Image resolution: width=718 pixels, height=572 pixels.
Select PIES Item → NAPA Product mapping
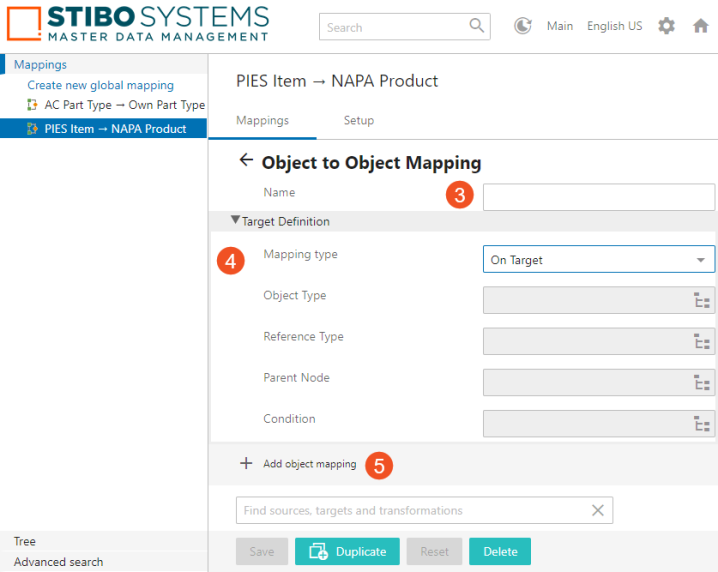pyautogui.click(x=103, y=129)
